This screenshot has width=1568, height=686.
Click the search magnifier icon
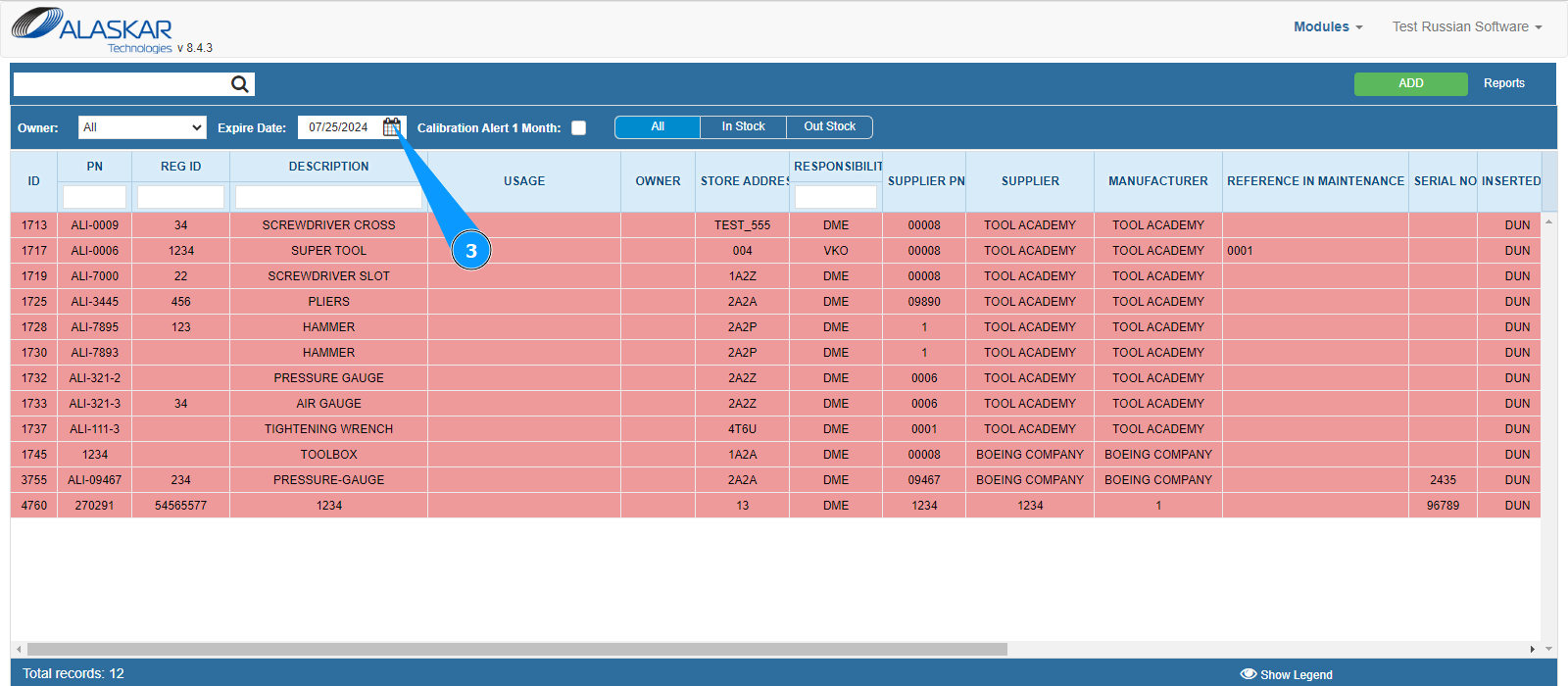click(239, 84)
